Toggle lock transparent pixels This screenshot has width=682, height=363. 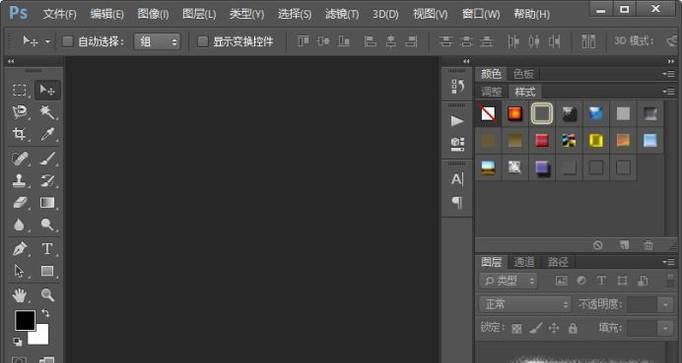tap(517, 329)
